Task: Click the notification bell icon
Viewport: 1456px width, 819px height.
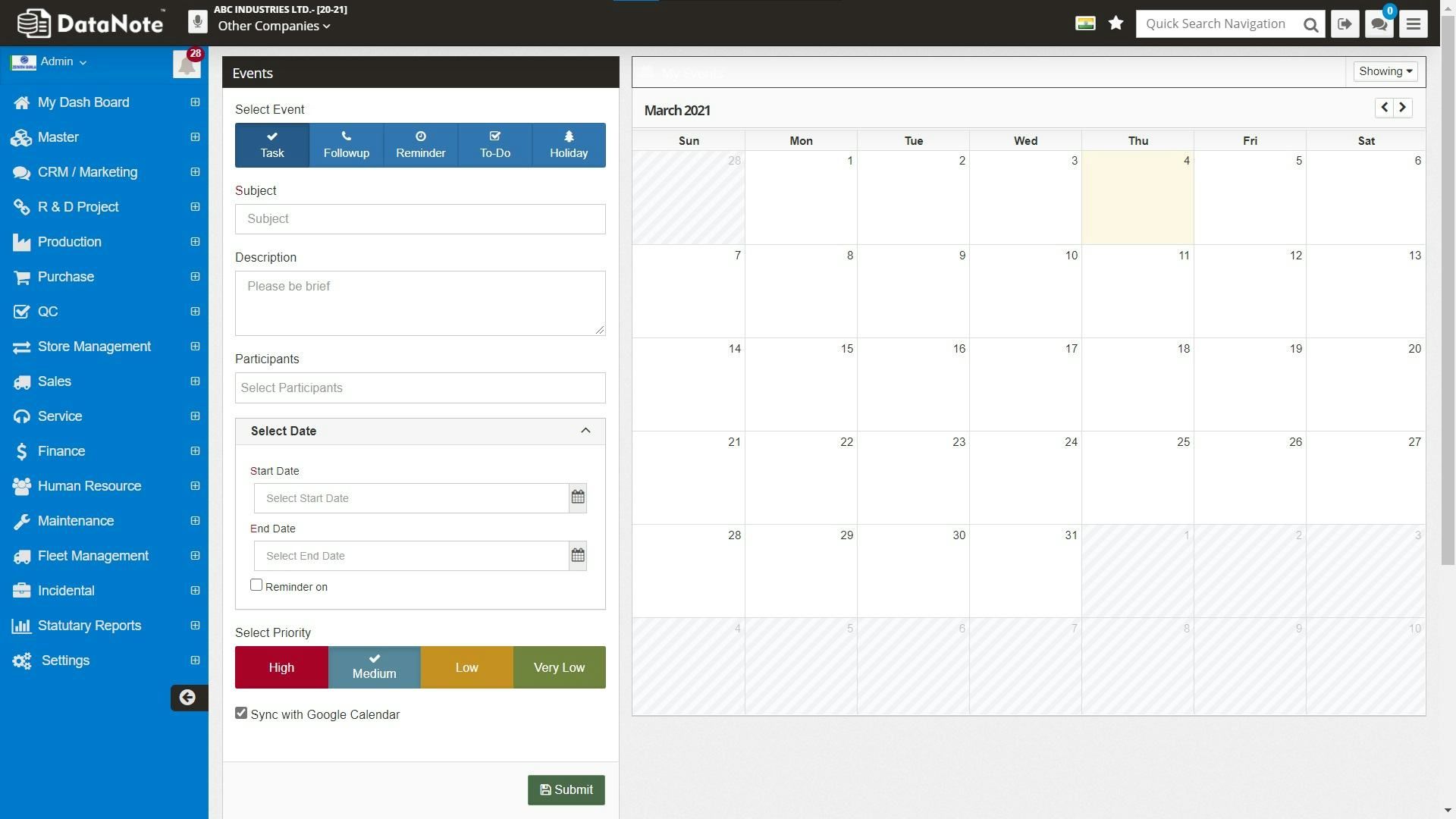Action: coord(186,65)
